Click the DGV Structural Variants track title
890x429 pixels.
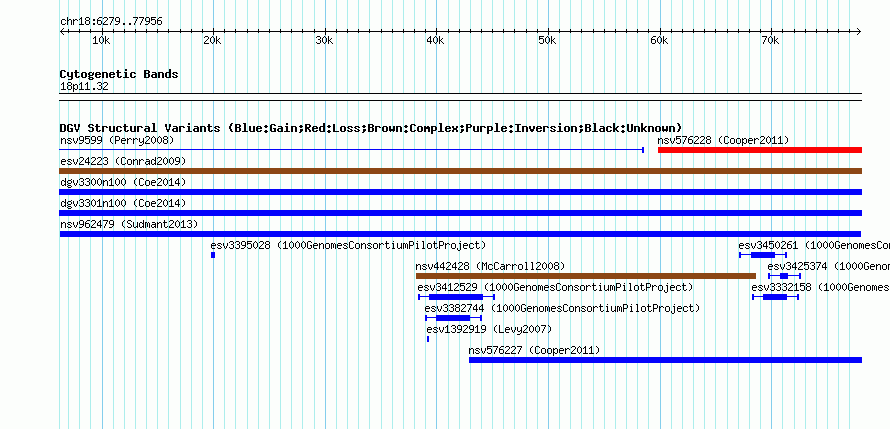pyautogui.click(x=371, y=128)
